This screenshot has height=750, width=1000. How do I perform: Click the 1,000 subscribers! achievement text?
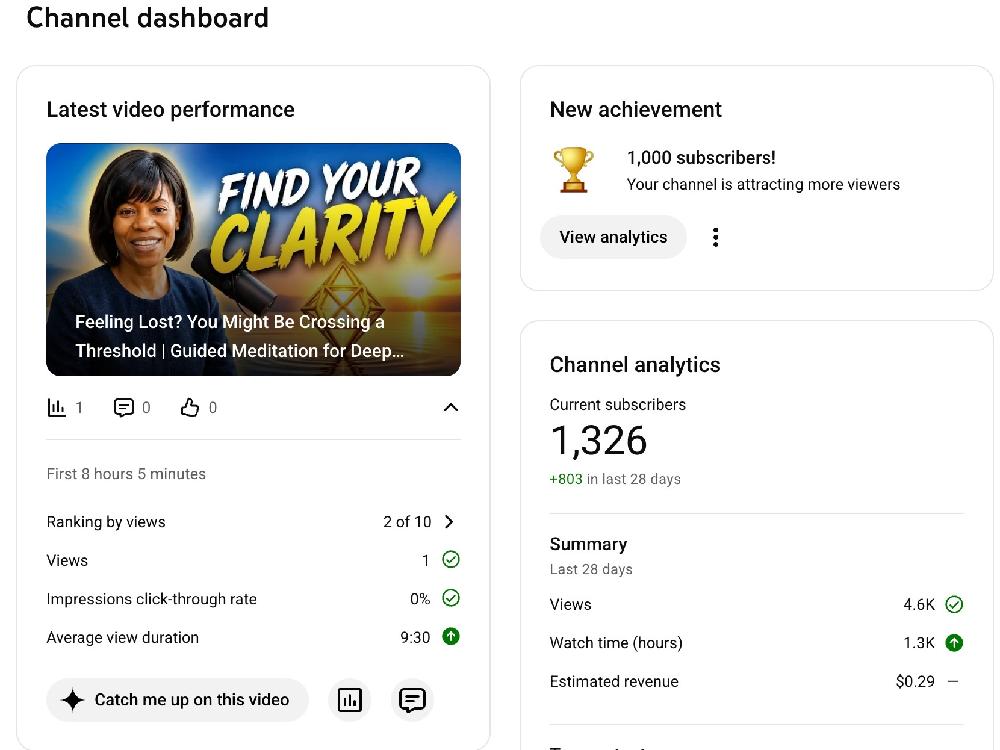coord(701,158)
